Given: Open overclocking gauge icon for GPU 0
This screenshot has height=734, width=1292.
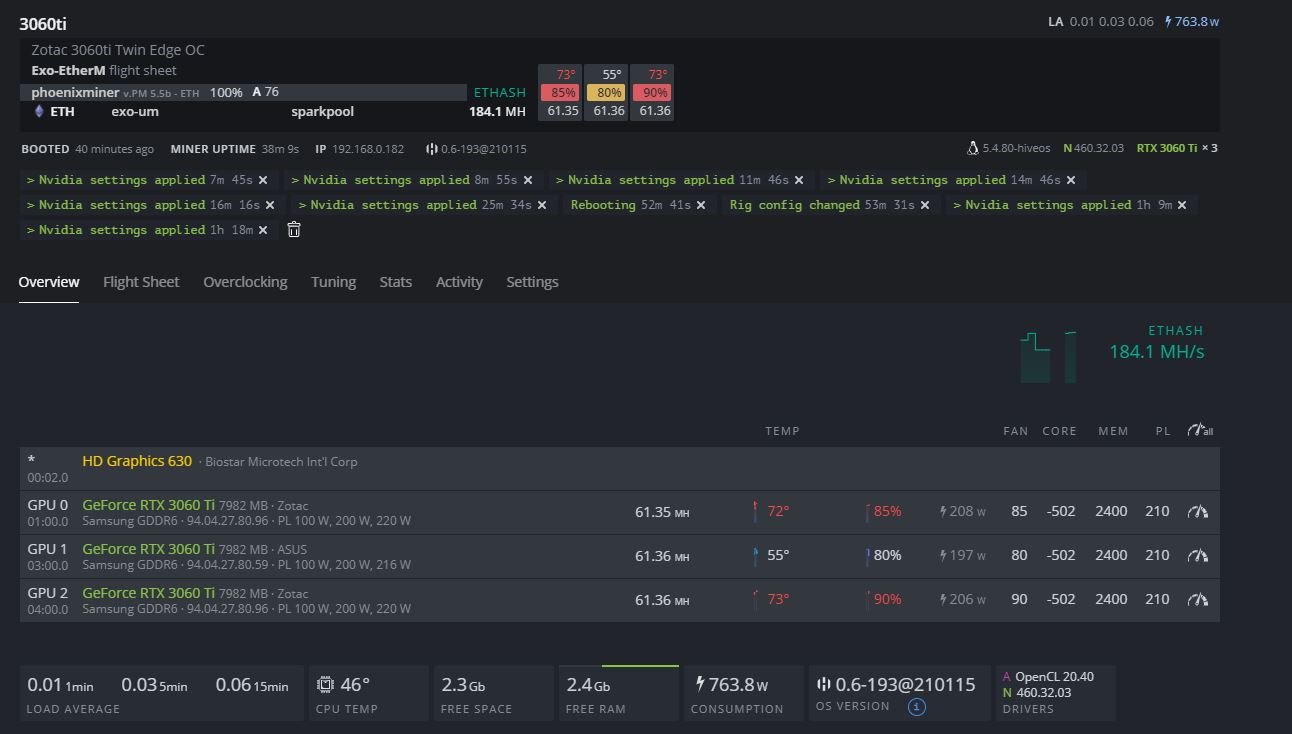Looking at the screenshot, I should (x=1197, y=512).
